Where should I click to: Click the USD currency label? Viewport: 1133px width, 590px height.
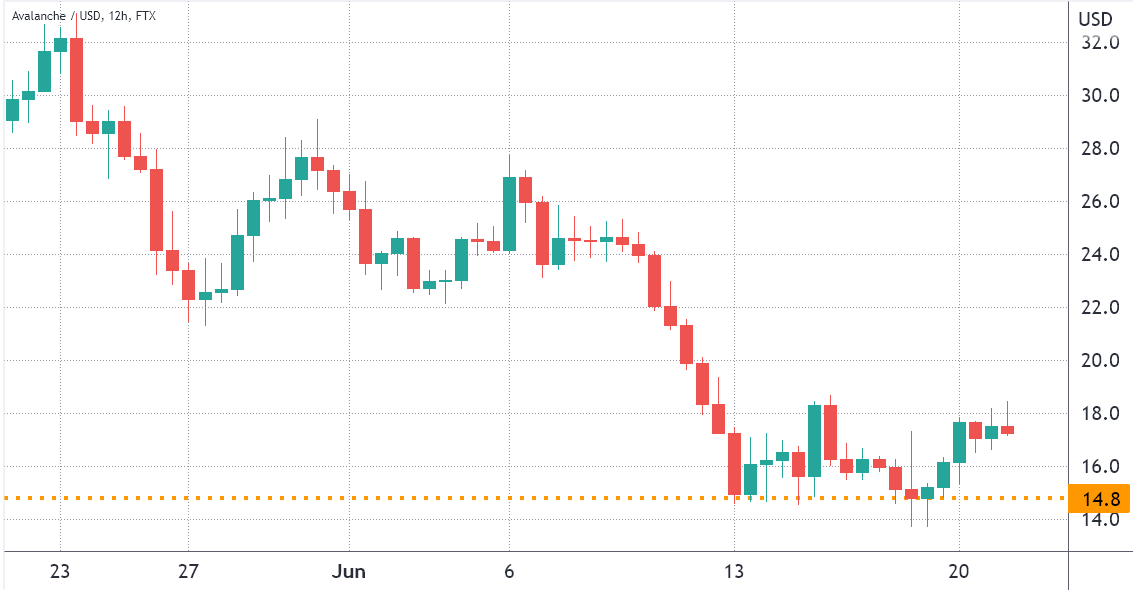(1095, 19)
